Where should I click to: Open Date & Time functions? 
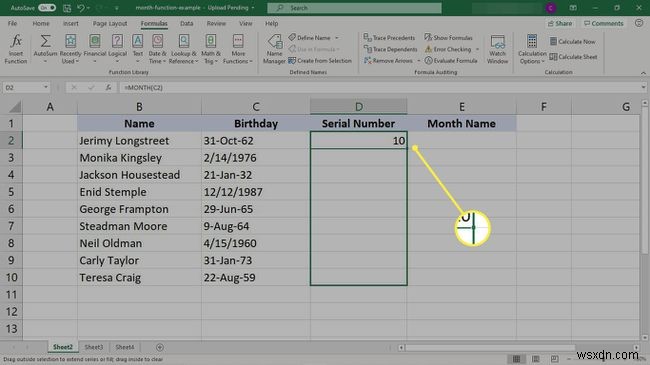(157, 49)
